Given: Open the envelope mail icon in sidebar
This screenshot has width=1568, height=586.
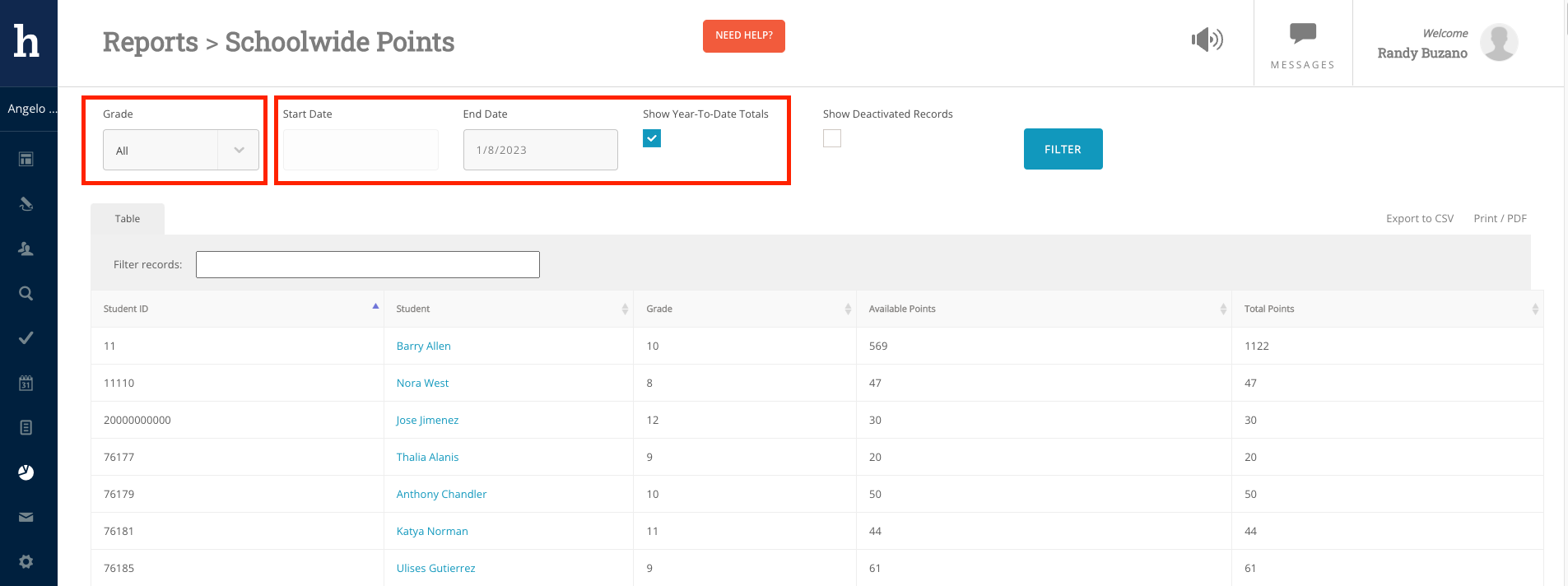Looking at the screenshot, I should (26, 517).
